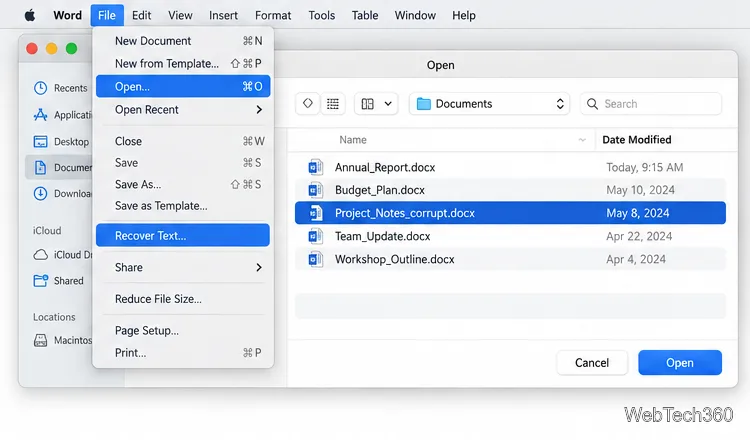This screenshot has height=440, width=750.
Task: Choose Reduce File Size... menu item
Action: pyautogui.click(x=183, y=299)
